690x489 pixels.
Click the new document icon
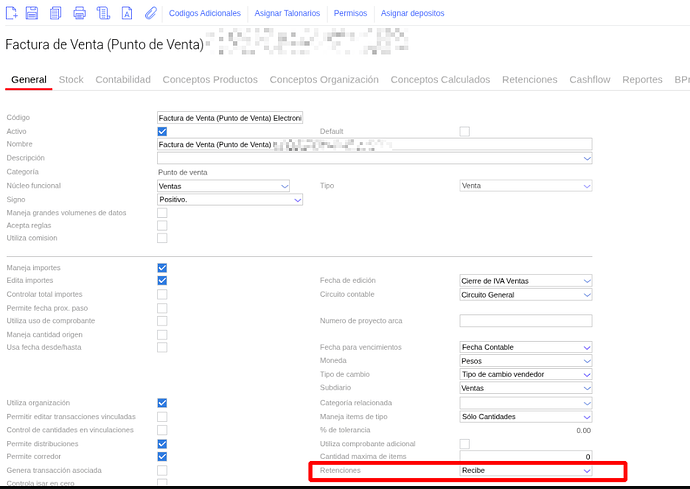[x=11, y=13]
